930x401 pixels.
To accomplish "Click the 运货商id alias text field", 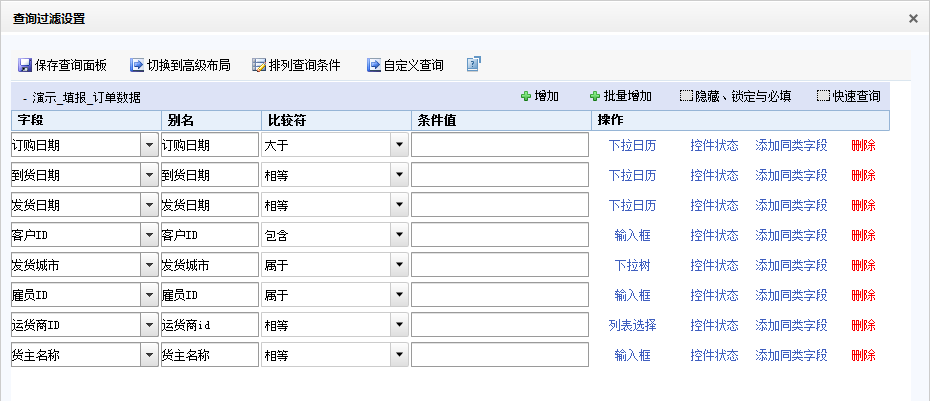I will coord(210,325).
